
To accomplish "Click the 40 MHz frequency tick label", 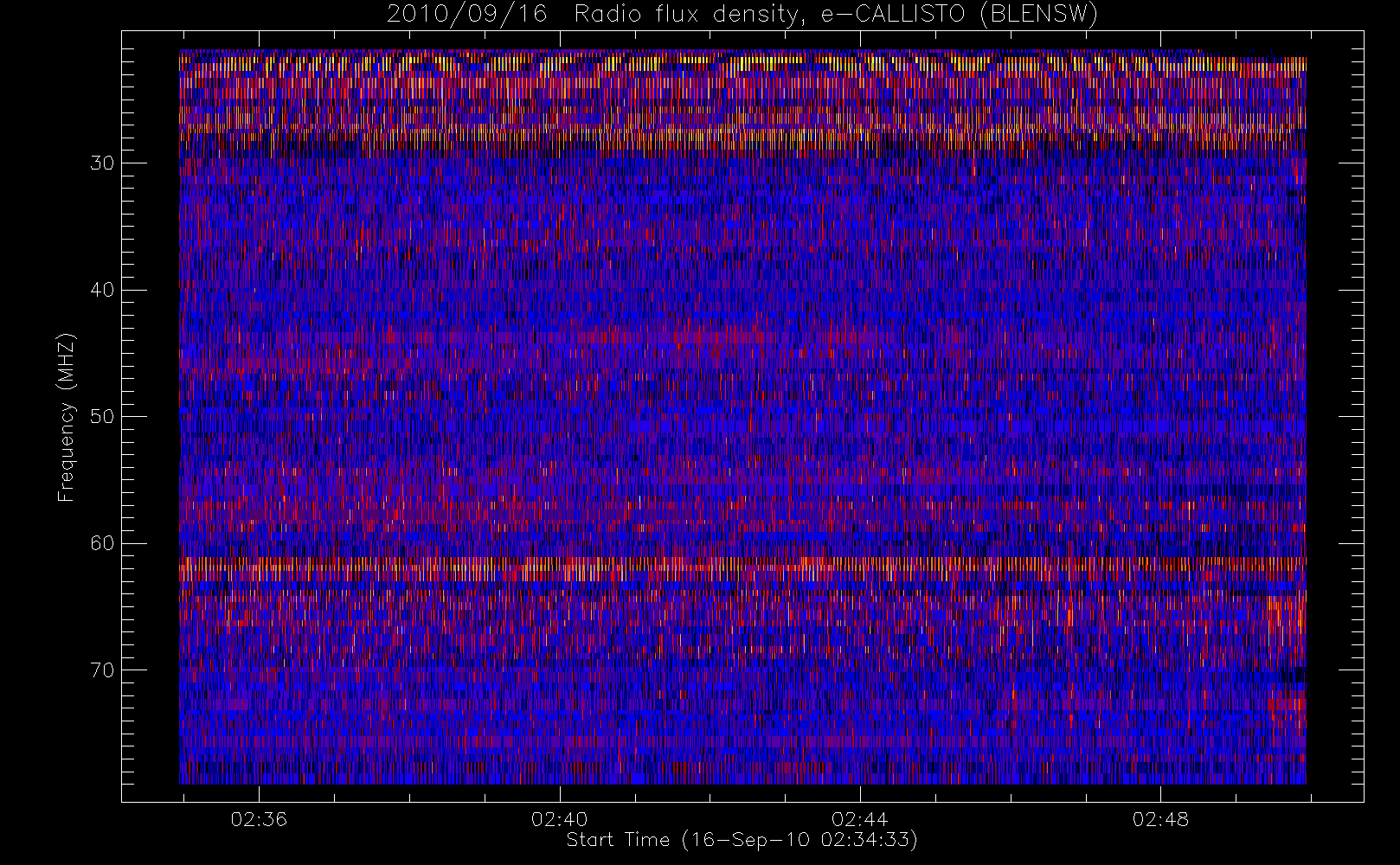I will pyautogui.click(x=102, y=290).
